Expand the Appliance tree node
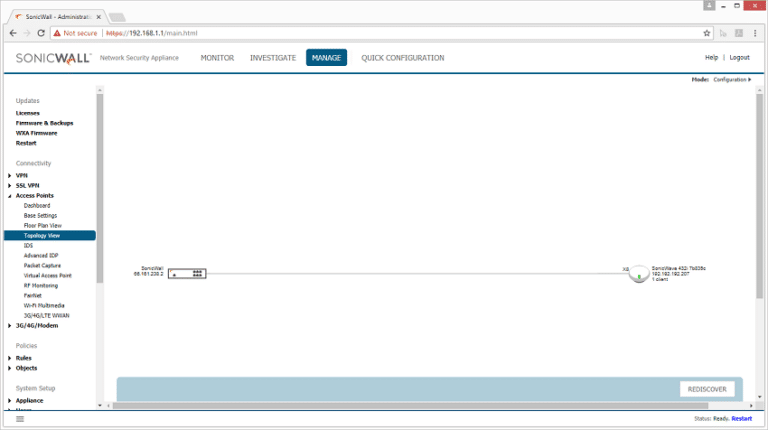Screen dimensions: 768x430 tap(9, 401)
